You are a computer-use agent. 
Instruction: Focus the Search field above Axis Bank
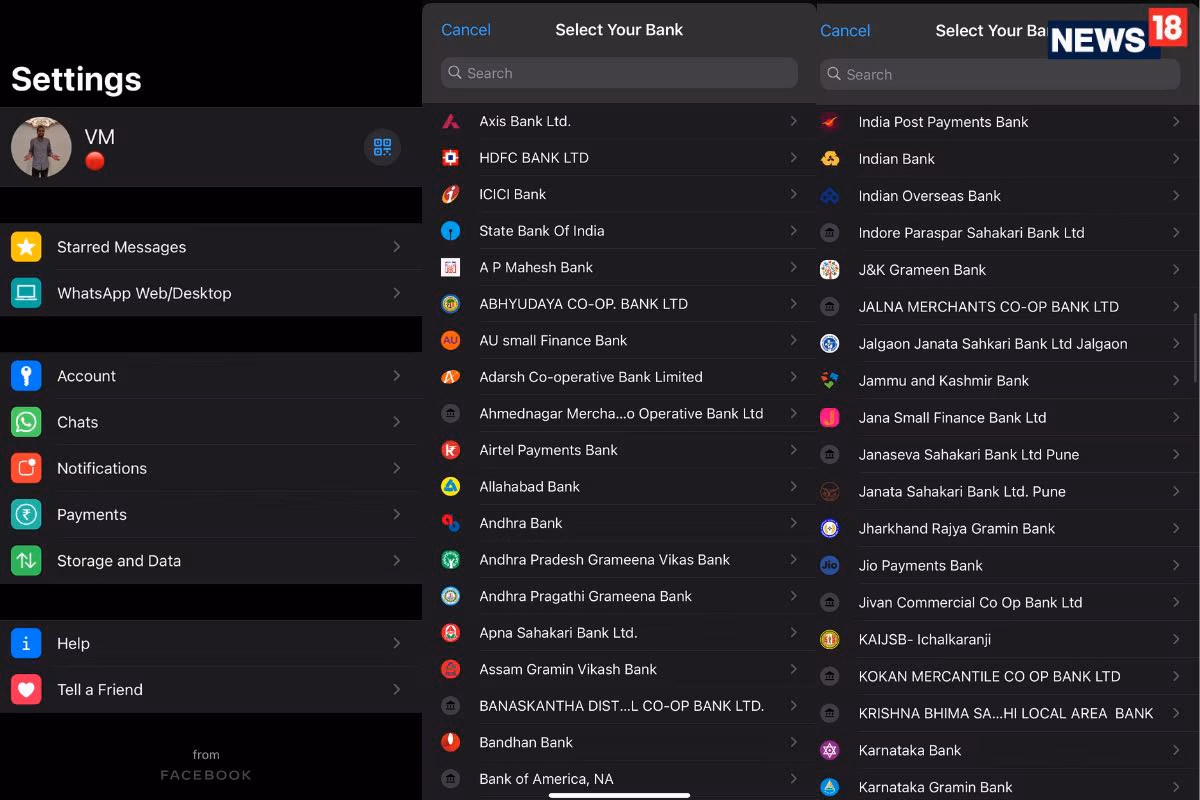(x=619, y=73)
